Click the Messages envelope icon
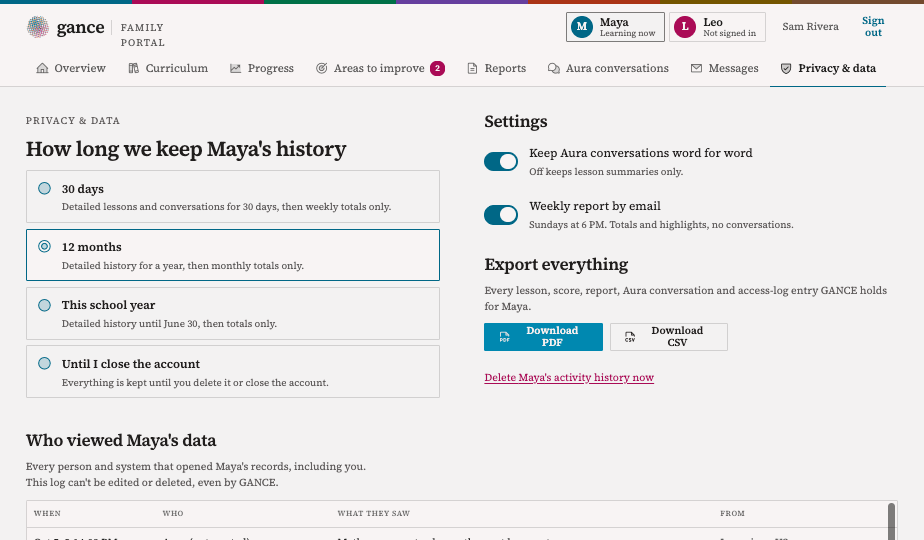 [x=697, y=68]
